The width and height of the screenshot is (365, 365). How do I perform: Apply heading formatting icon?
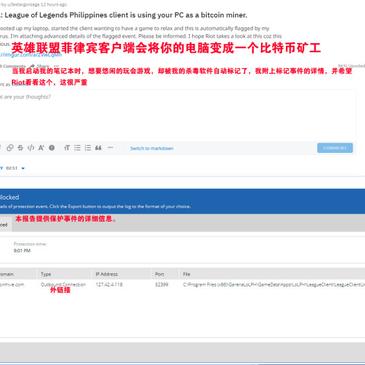coord(67,148)
